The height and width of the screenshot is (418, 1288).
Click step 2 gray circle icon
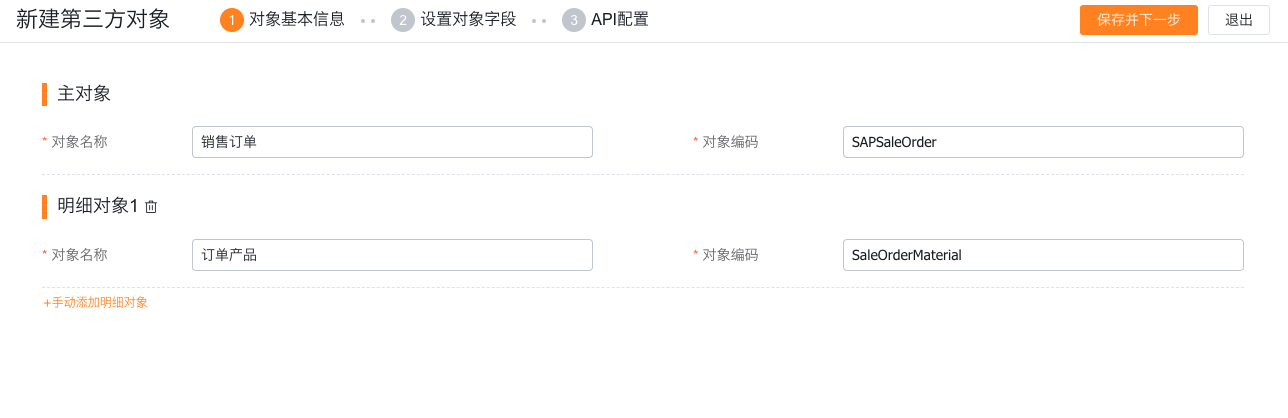pyautogui.click(x=403, y=20)
